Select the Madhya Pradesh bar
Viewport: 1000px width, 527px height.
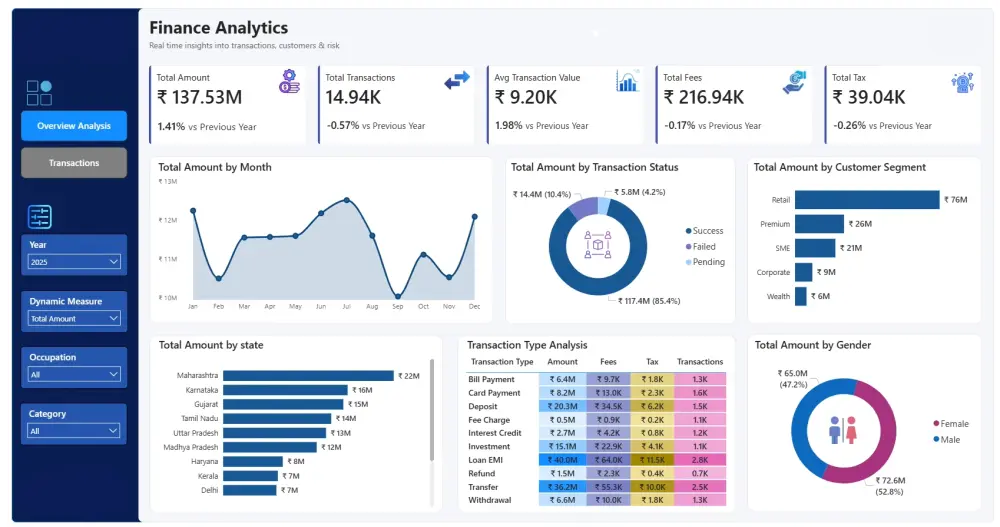[x=270, y=447]
